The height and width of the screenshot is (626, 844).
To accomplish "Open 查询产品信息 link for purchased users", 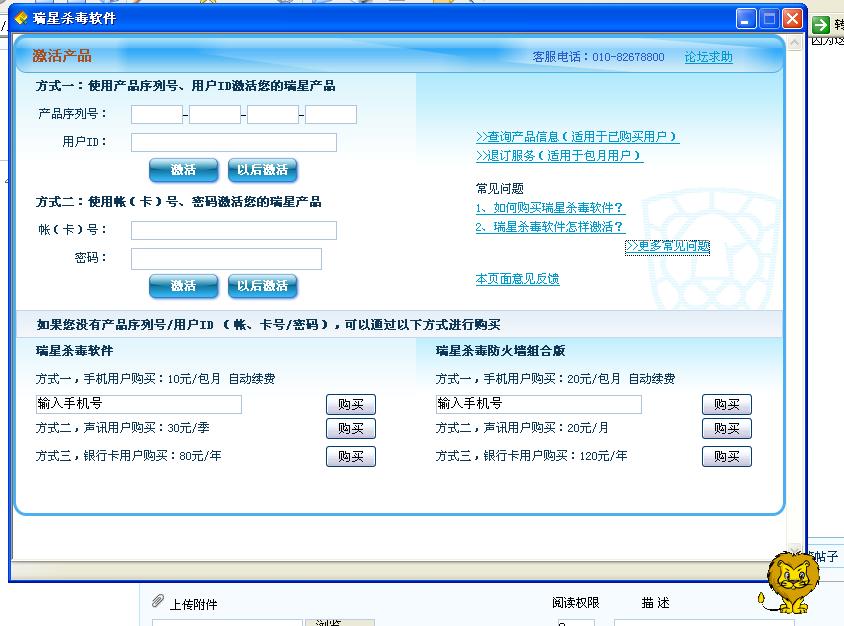I will [578, 137].
